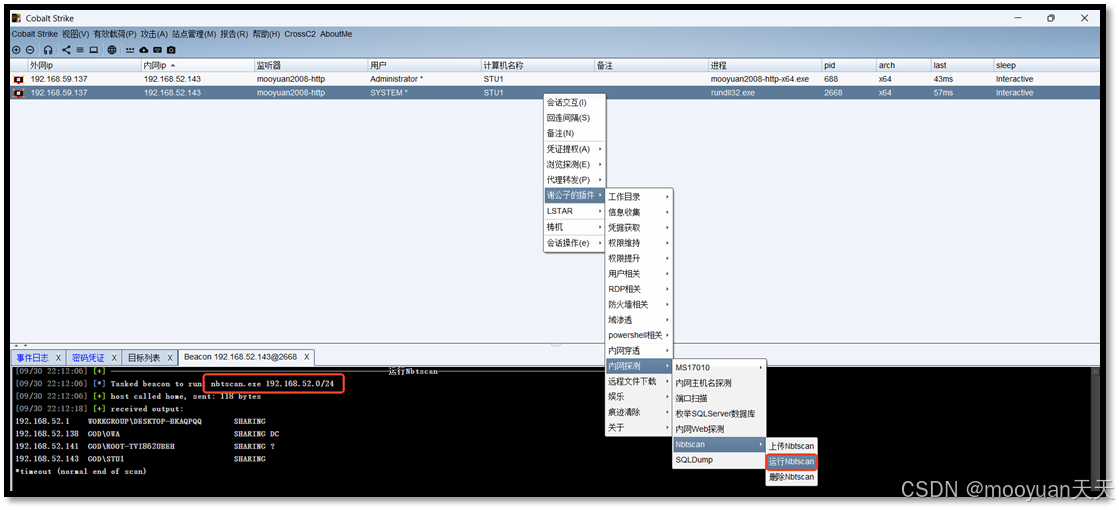Choose 上传Nbtscan in submenu
The width and height of the screenshot is (1119, 510).
tap(791, 446)
